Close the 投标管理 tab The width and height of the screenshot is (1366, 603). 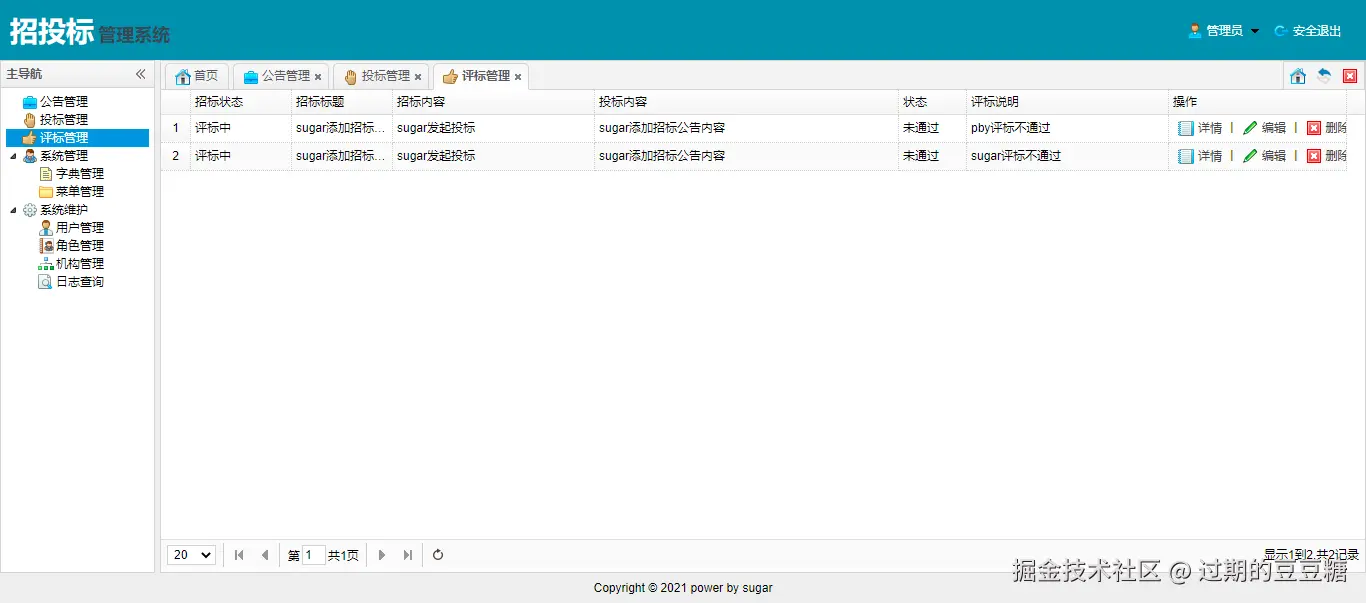tap(418, 77)
